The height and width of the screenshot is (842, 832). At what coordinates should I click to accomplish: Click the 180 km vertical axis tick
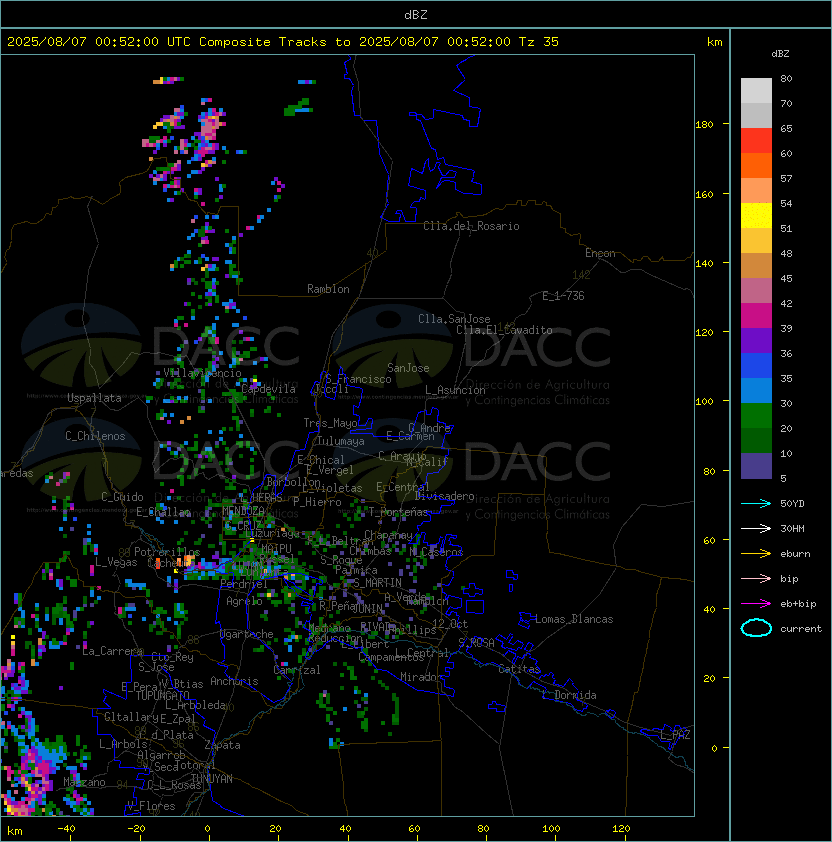(704, 125)
